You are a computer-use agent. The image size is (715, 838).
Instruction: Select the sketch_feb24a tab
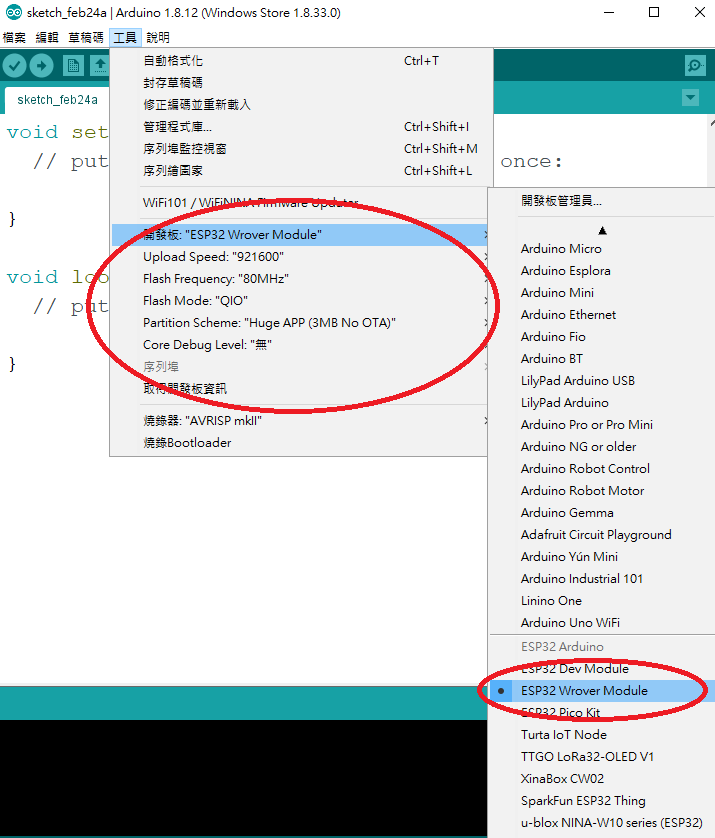57,100
